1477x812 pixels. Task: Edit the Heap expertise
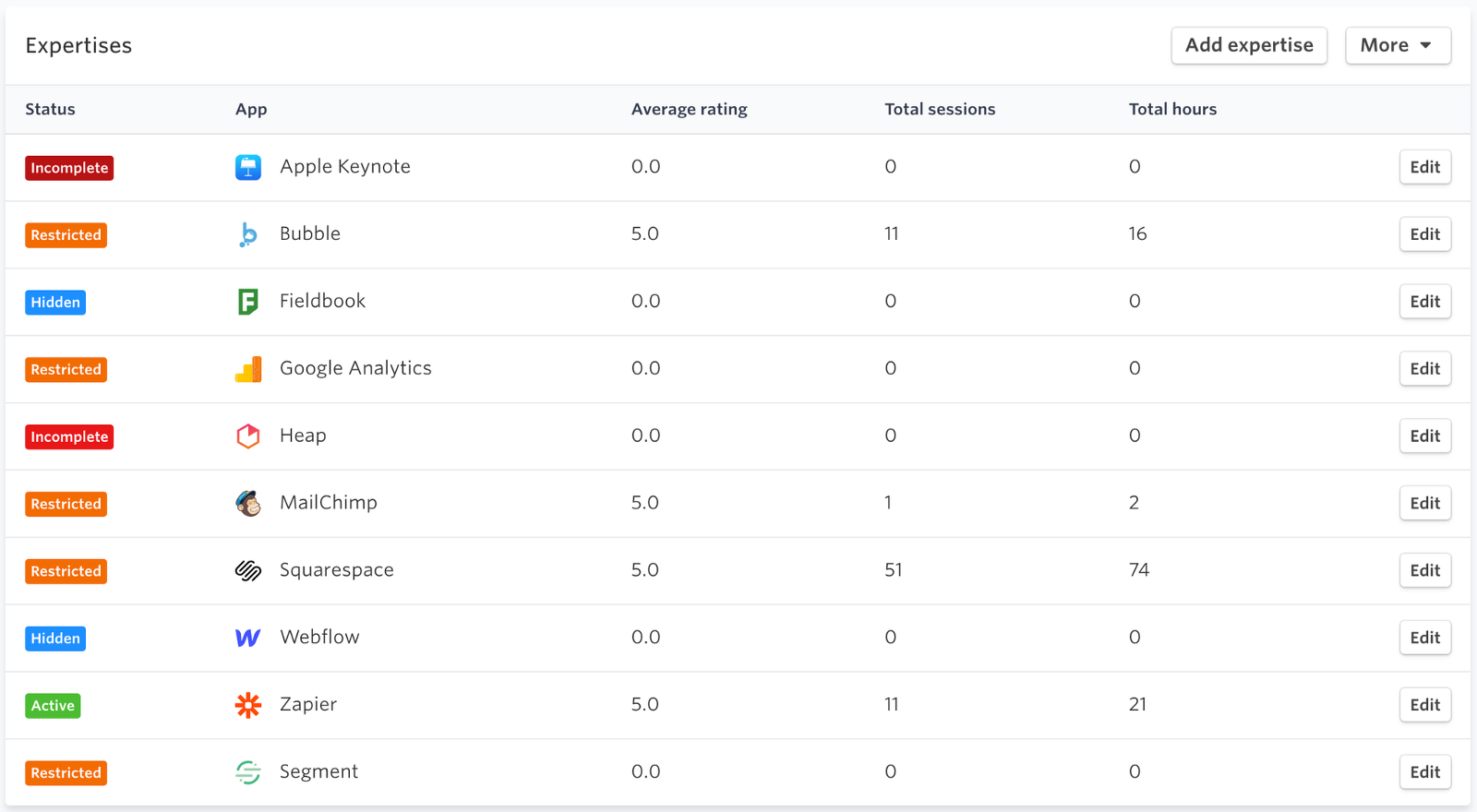[x=1424, y=436]
